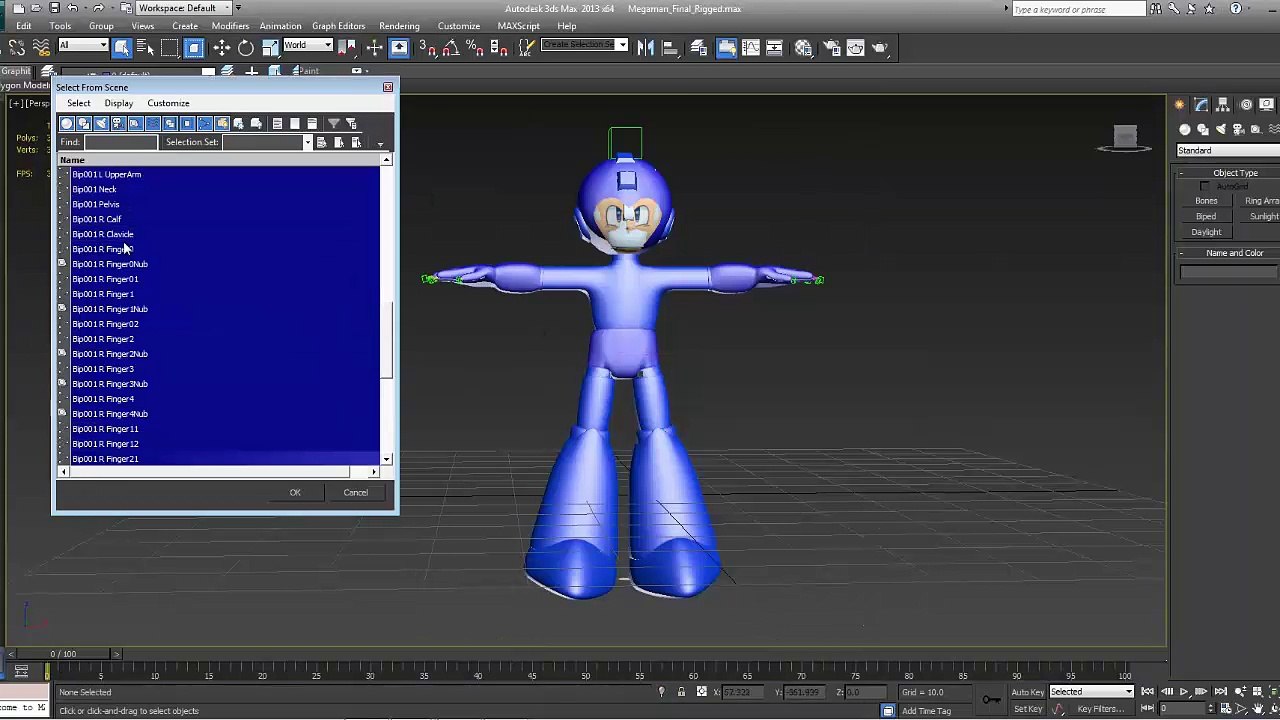Toggle Set Key mode
This screenshot has height=720, width=1280.
1026,709
